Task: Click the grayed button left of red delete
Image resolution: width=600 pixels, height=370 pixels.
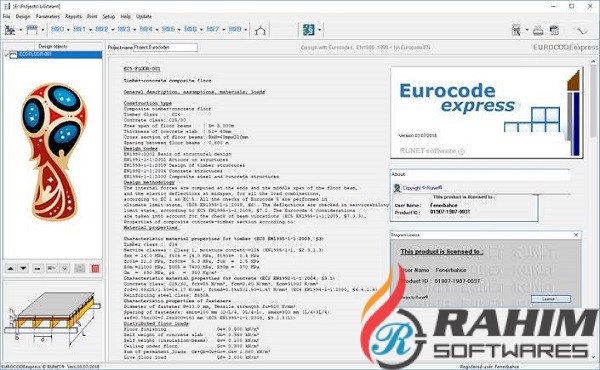Action: pyautogui.click(x=80, y=269)
